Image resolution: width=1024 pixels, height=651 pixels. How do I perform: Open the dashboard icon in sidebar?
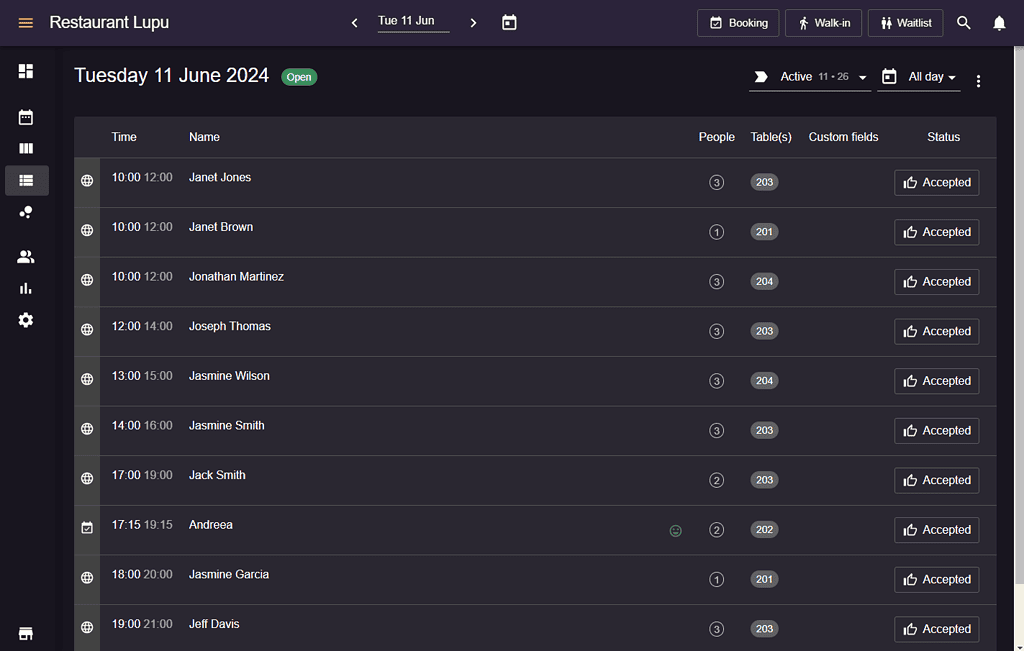coord(25,71)
